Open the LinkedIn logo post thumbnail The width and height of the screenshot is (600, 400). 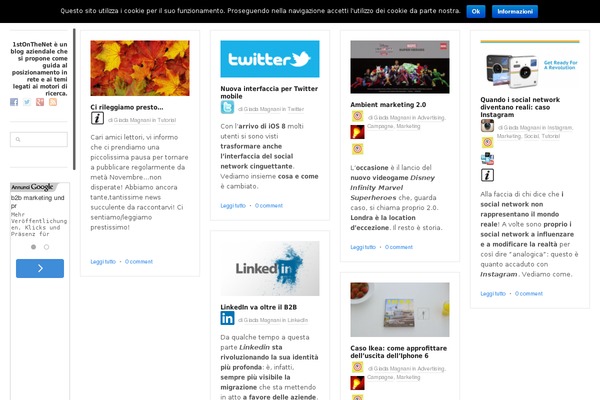[x=270, y=268]
